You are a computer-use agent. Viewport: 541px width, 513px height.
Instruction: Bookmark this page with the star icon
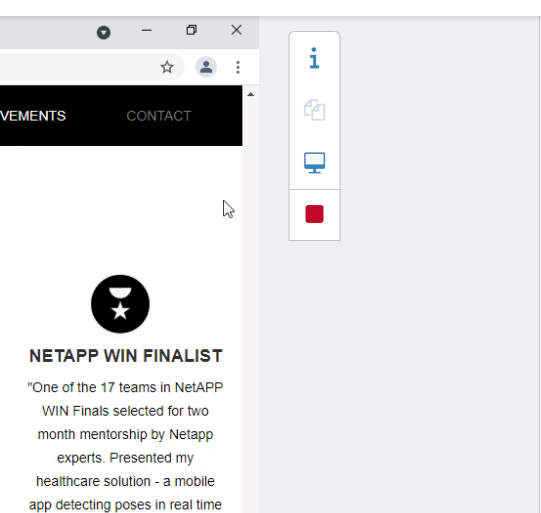coord(167,67)
